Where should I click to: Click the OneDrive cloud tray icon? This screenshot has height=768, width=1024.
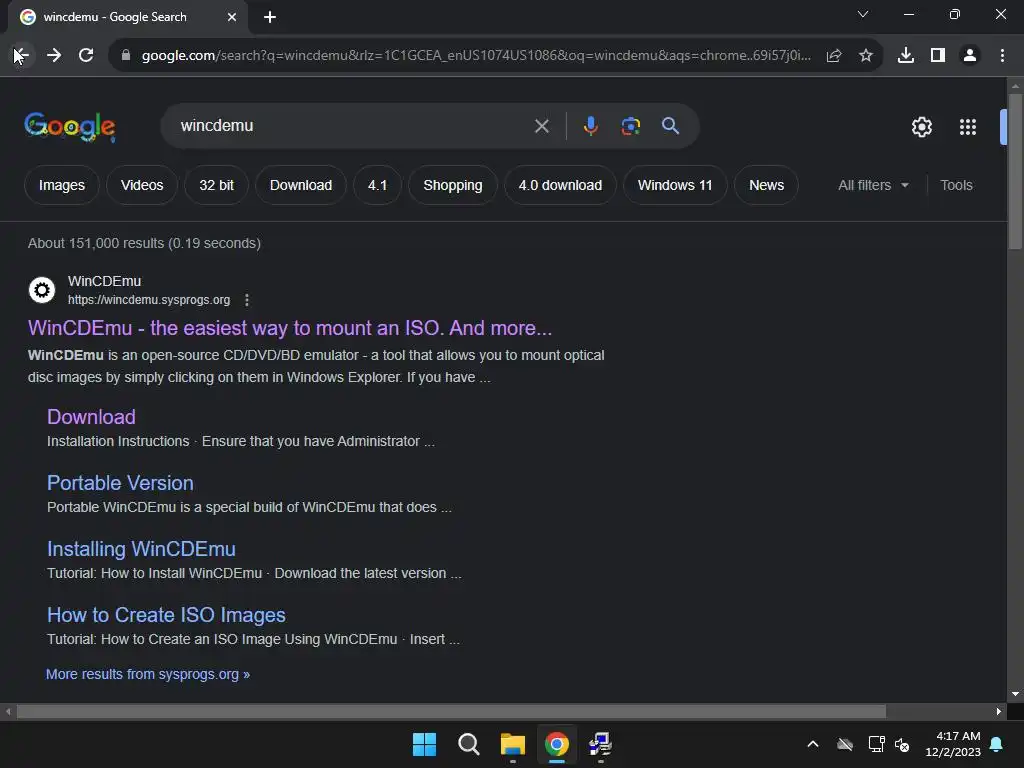(x=845, y=744)
